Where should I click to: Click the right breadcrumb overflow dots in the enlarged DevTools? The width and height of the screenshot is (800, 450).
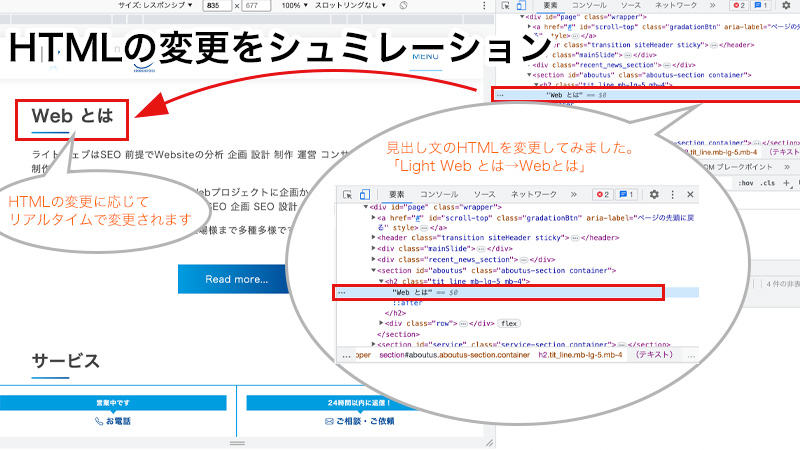(691, 356)
